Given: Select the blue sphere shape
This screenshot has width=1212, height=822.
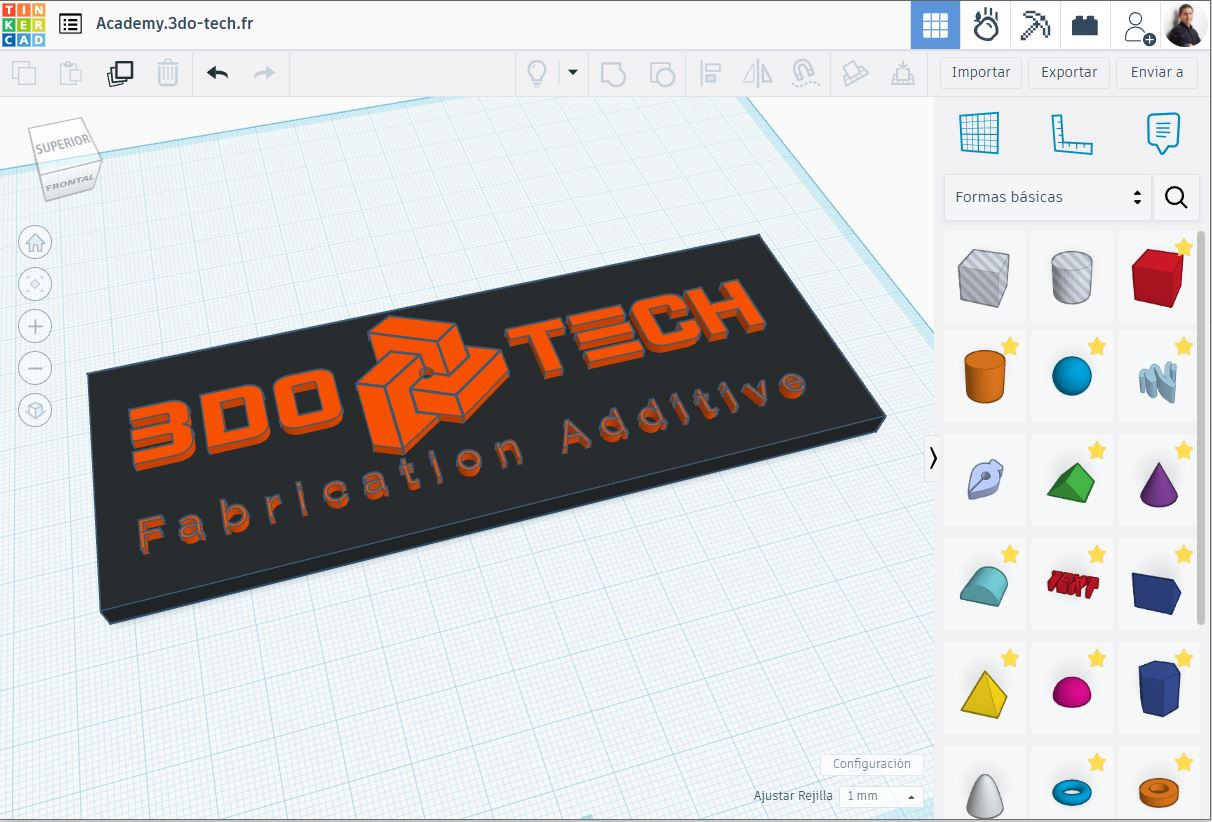Looking at the screenshot, I should (x=1071, y=376).
